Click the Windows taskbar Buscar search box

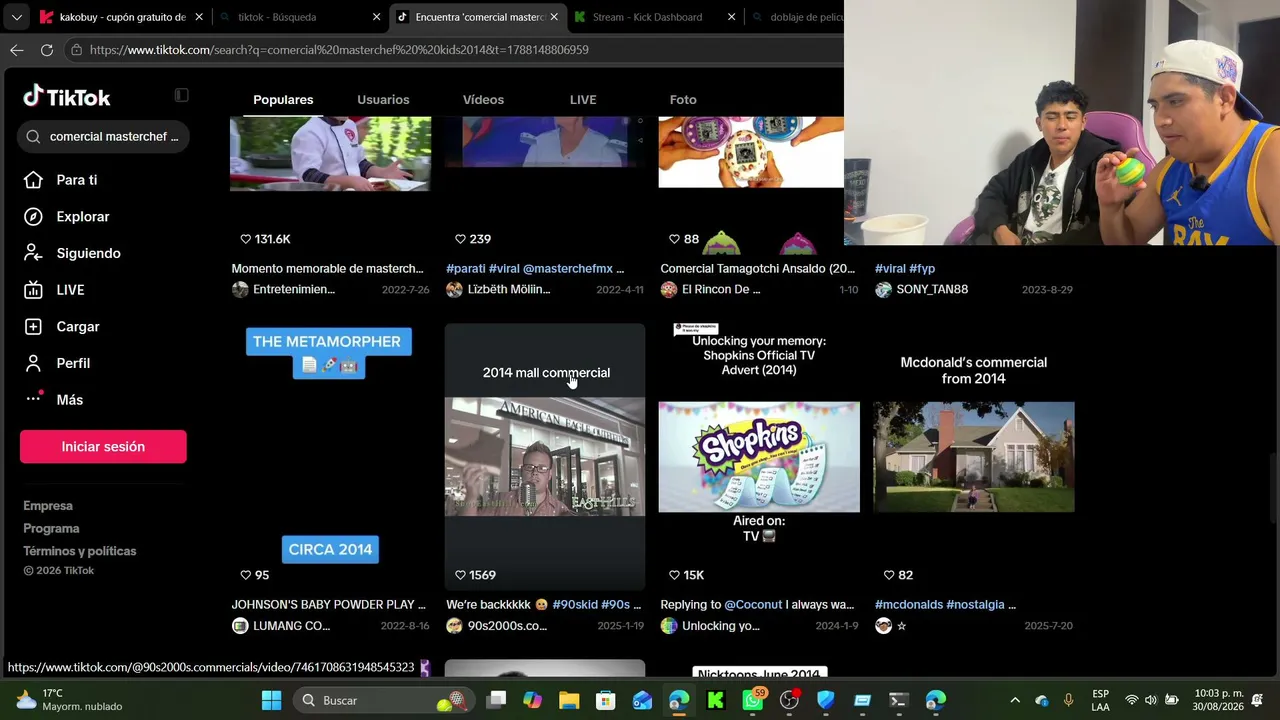[x=382, y=700]
